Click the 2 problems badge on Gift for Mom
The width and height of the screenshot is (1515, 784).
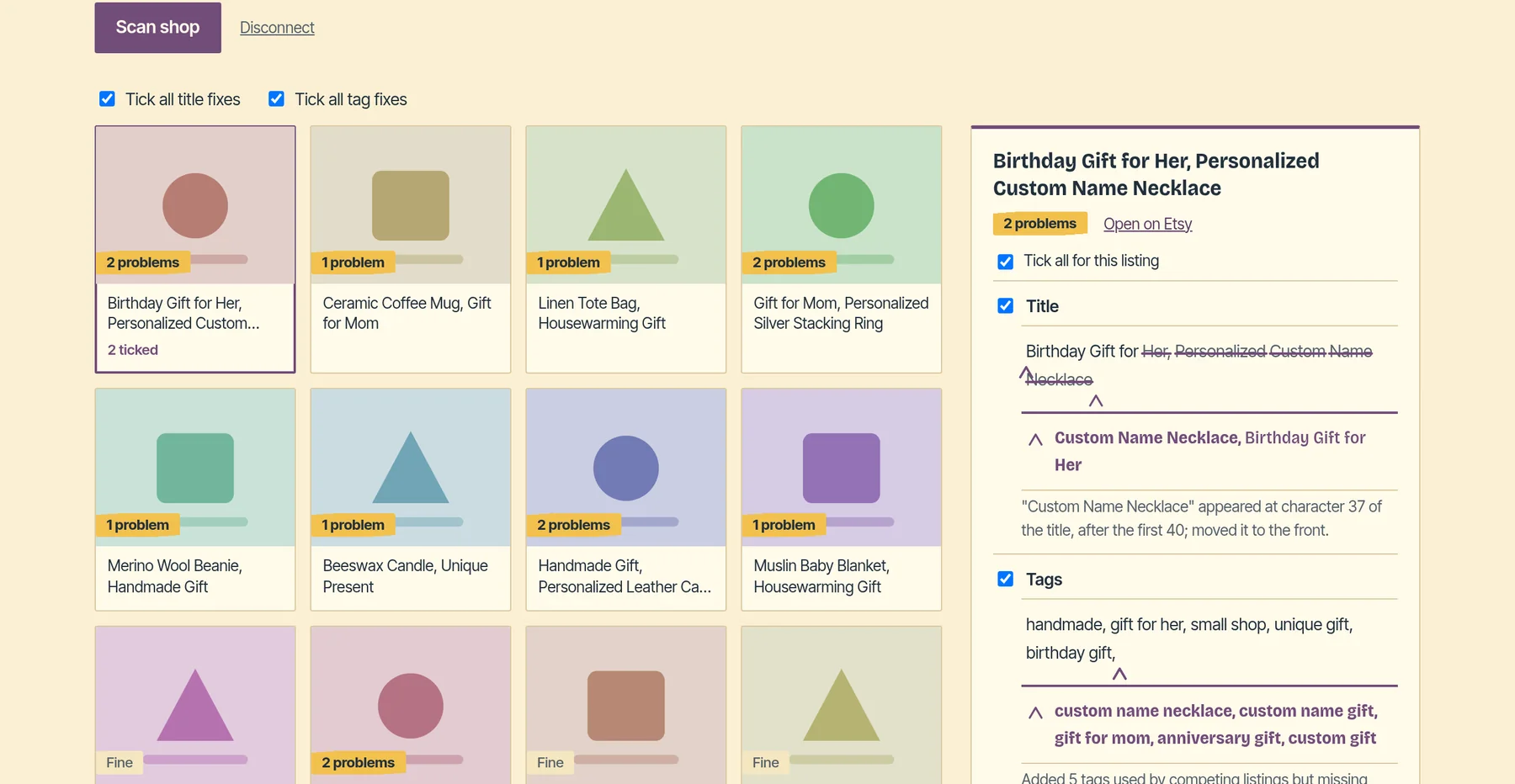coord(789,262)
